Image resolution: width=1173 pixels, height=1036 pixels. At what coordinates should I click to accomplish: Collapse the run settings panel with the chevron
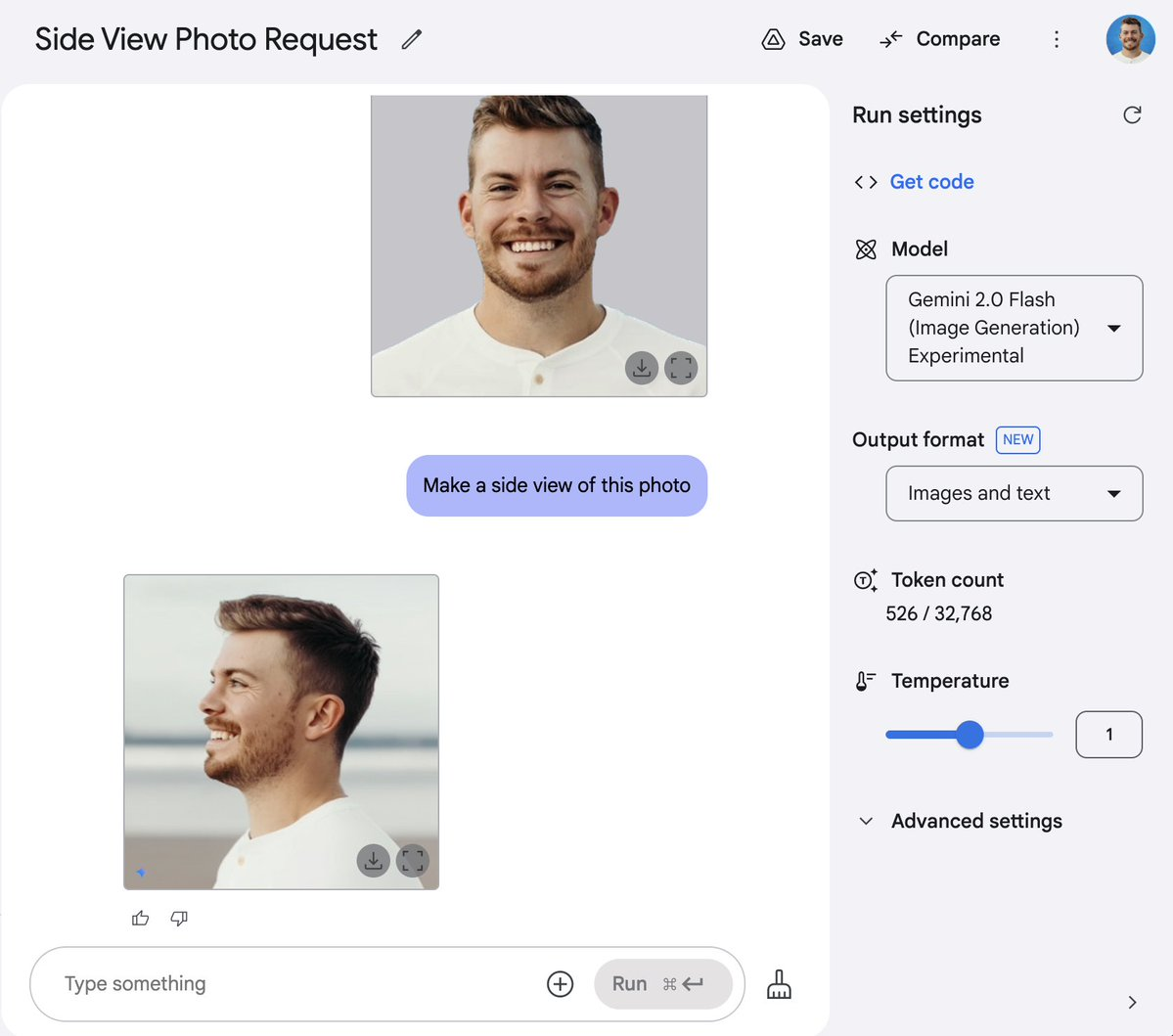(1132, 1003)
